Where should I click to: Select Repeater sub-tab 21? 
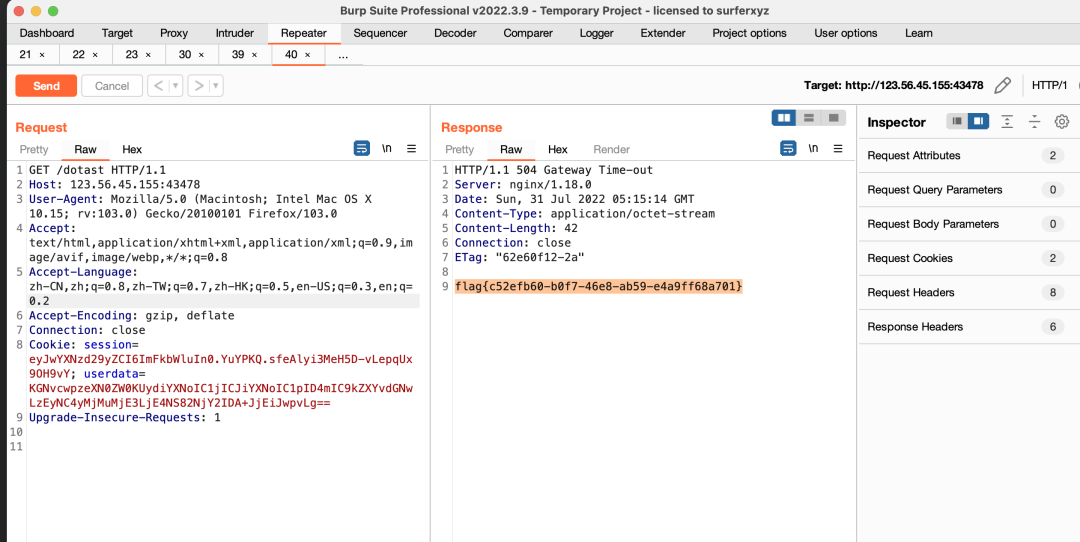click(x=25, y=54)
